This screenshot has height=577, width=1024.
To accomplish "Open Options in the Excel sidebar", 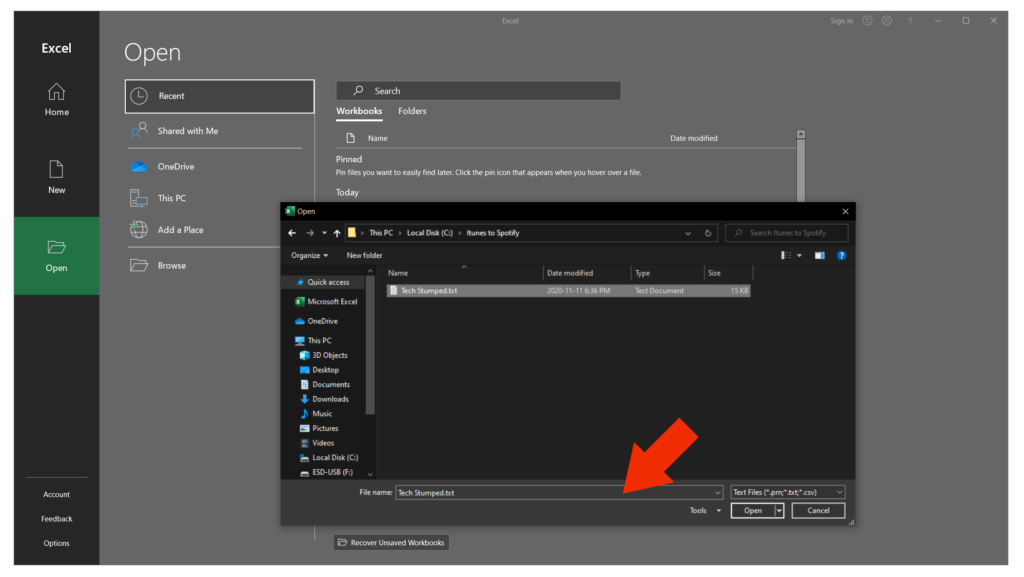I will [56, 543].
